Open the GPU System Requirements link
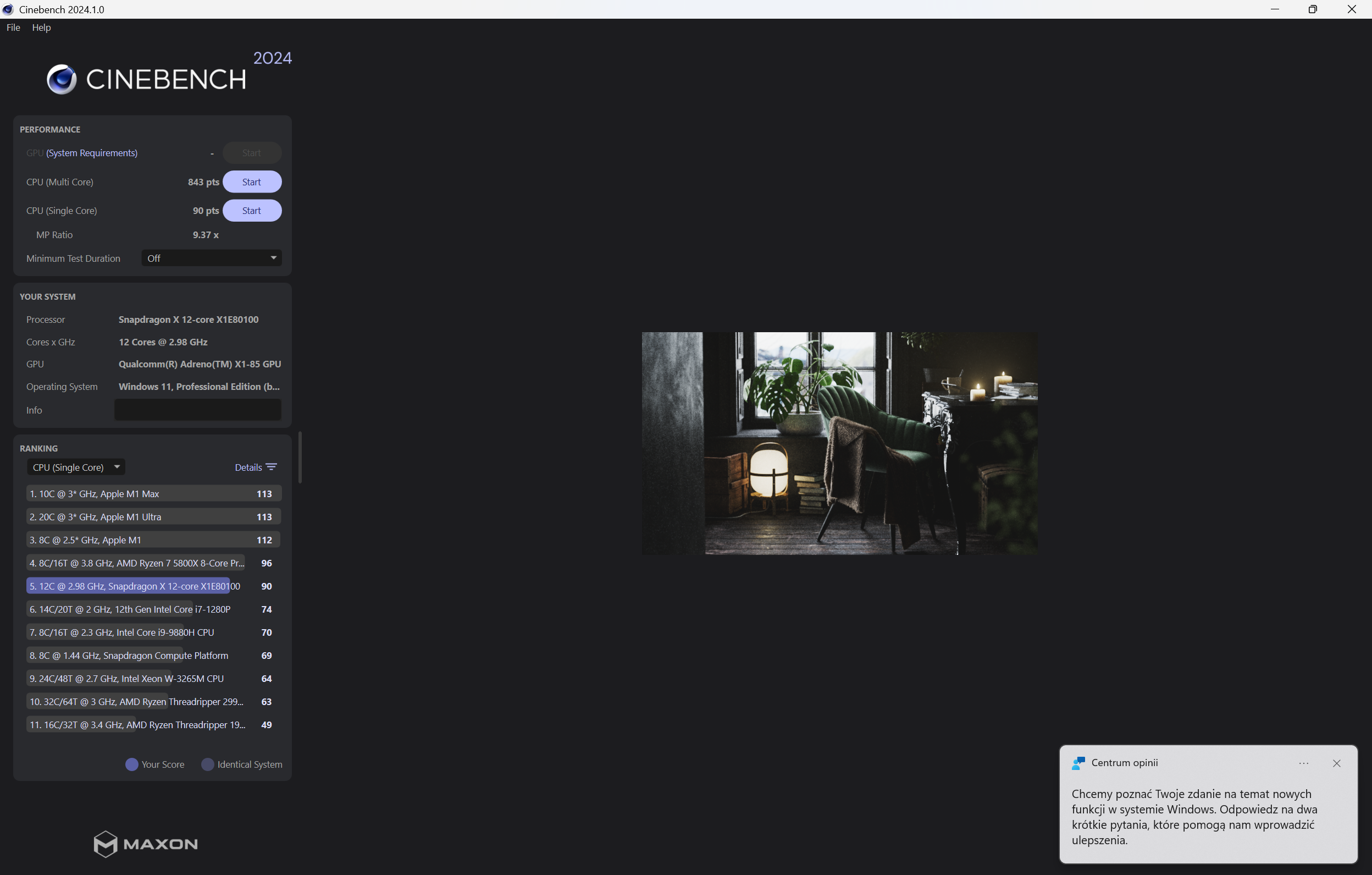 click(x=92, y=153)
